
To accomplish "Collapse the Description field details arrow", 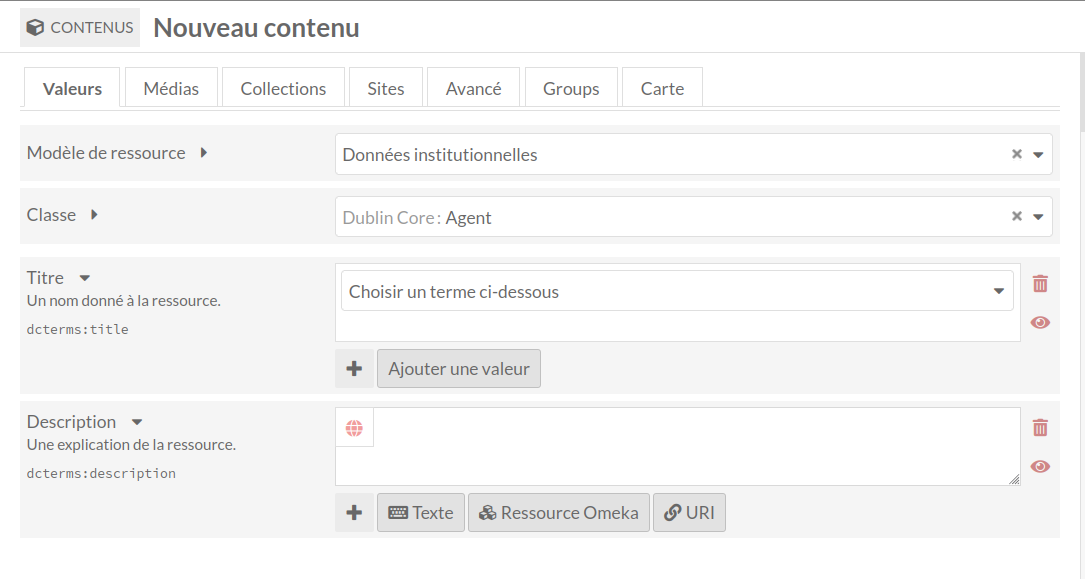I will (x=137, y=422).
